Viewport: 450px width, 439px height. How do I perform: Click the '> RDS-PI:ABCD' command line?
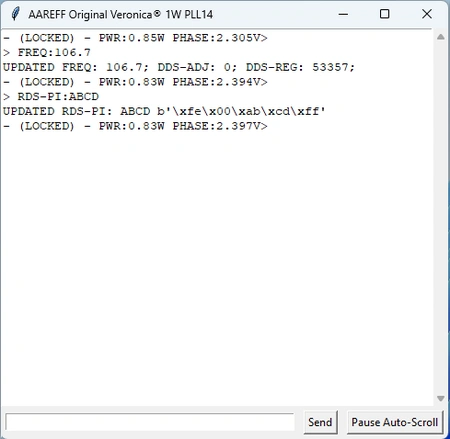[51, 96]
